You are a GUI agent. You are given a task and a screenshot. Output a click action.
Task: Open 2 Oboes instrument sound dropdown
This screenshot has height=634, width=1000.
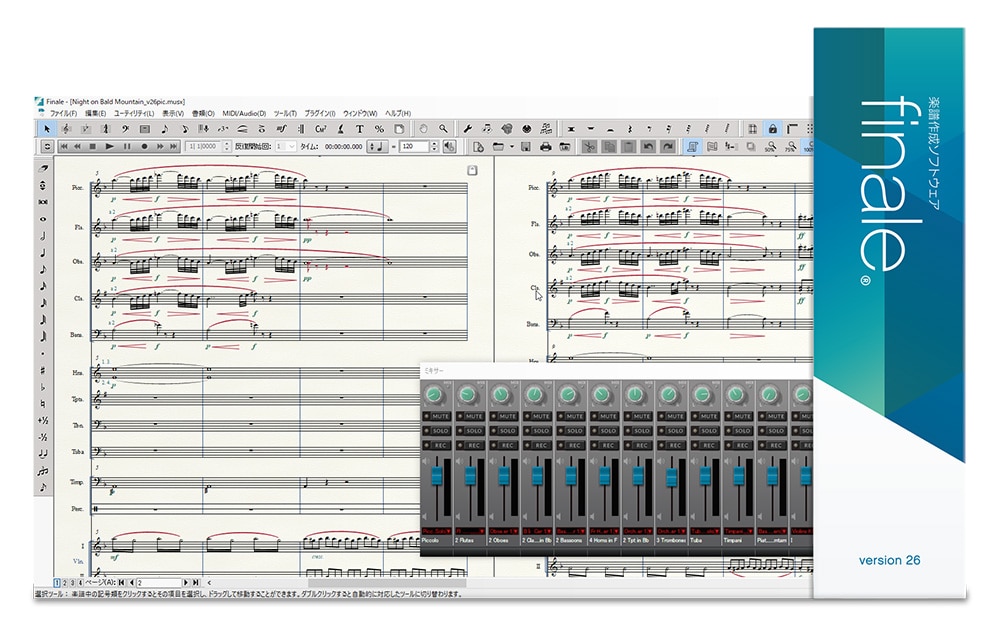[x=504, y=531]
